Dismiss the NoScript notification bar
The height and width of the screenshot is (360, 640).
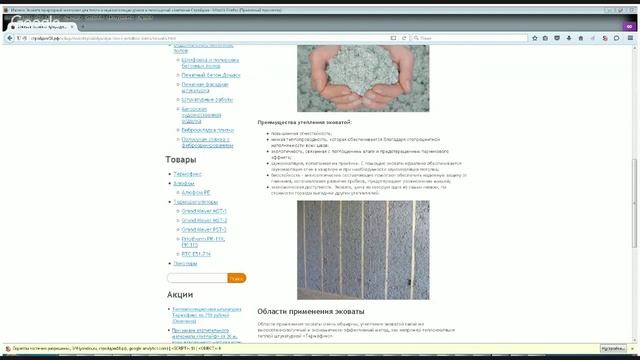pyautogui.click(x=633, y=349)
